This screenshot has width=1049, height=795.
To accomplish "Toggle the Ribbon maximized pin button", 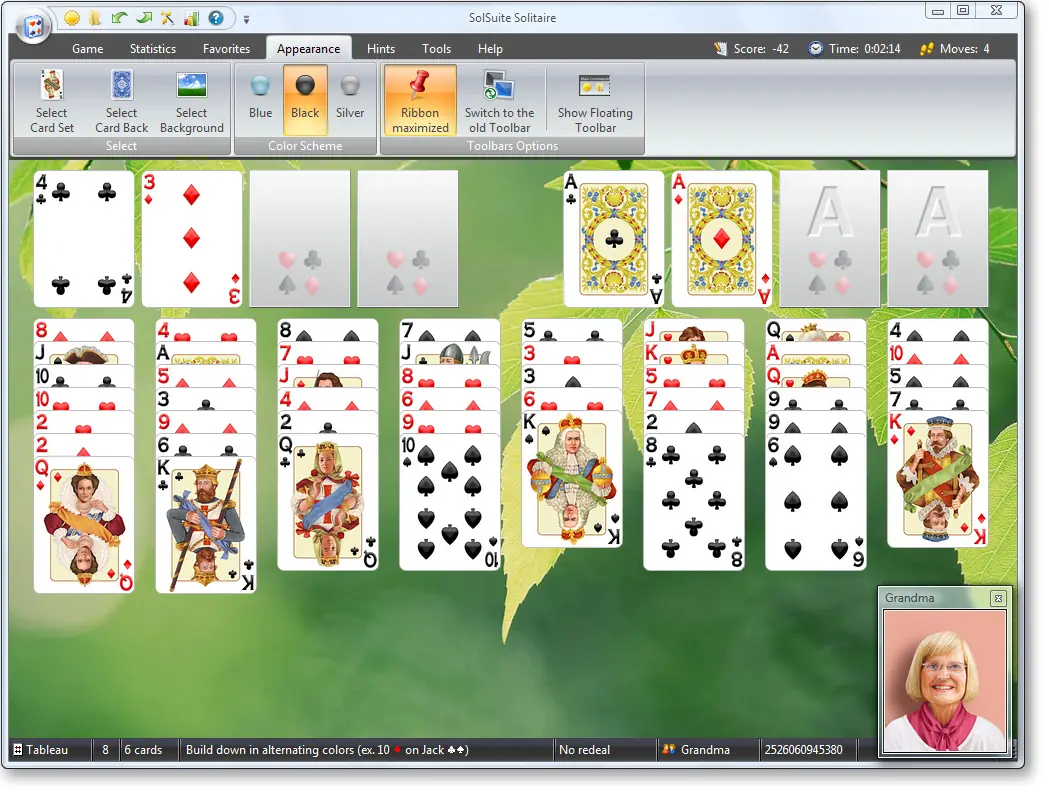I will pos(420,101).
